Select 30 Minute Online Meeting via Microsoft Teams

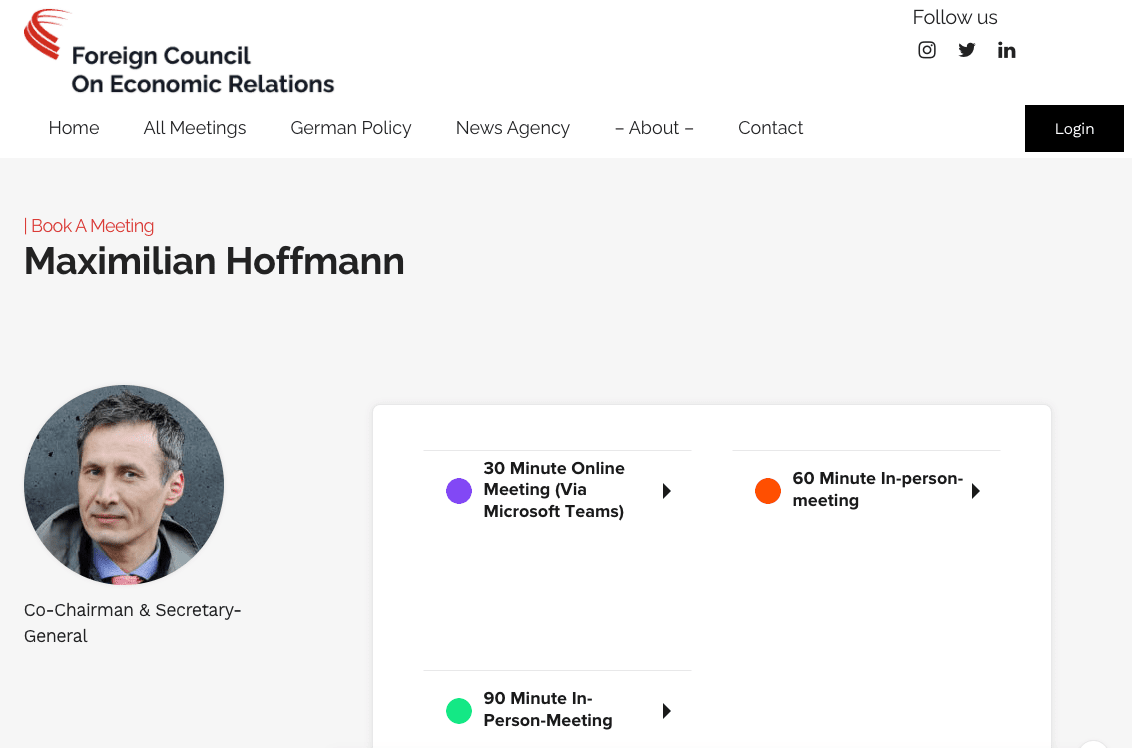[554, 490]
